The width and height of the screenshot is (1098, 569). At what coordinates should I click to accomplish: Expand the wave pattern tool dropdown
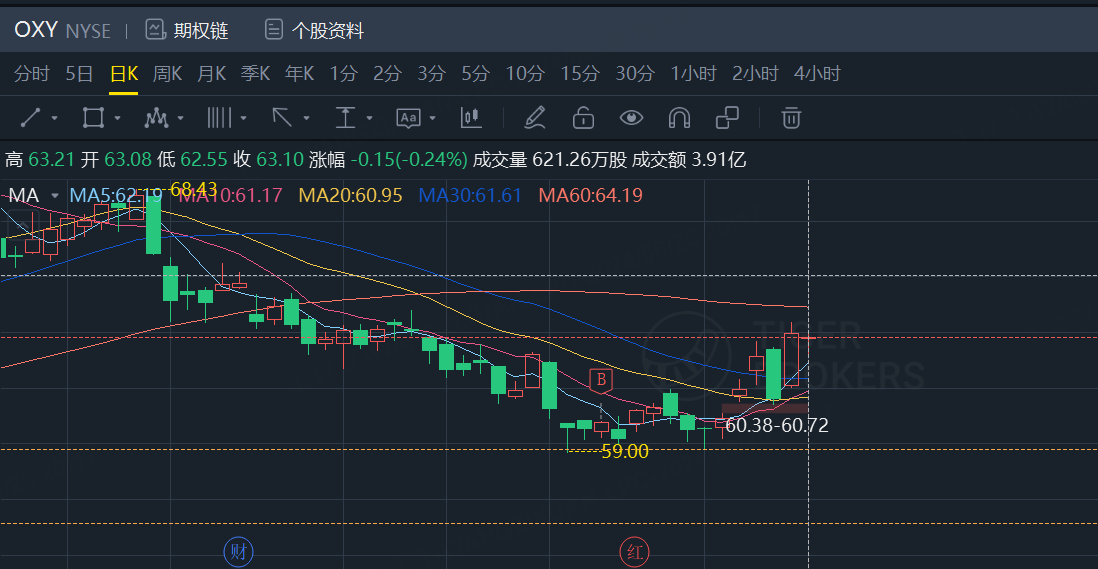181,118
